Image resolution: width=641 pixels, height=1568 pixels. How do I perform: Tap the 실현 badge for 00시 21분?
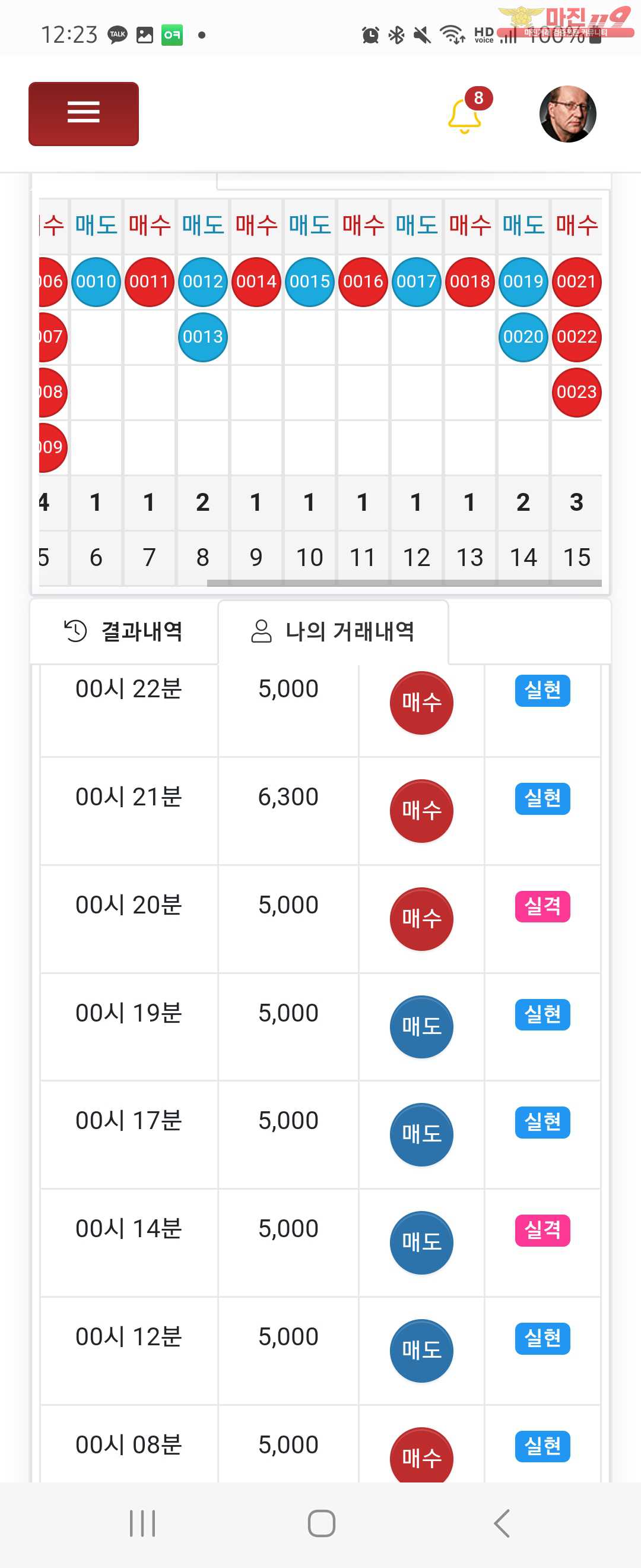(542, 798)
